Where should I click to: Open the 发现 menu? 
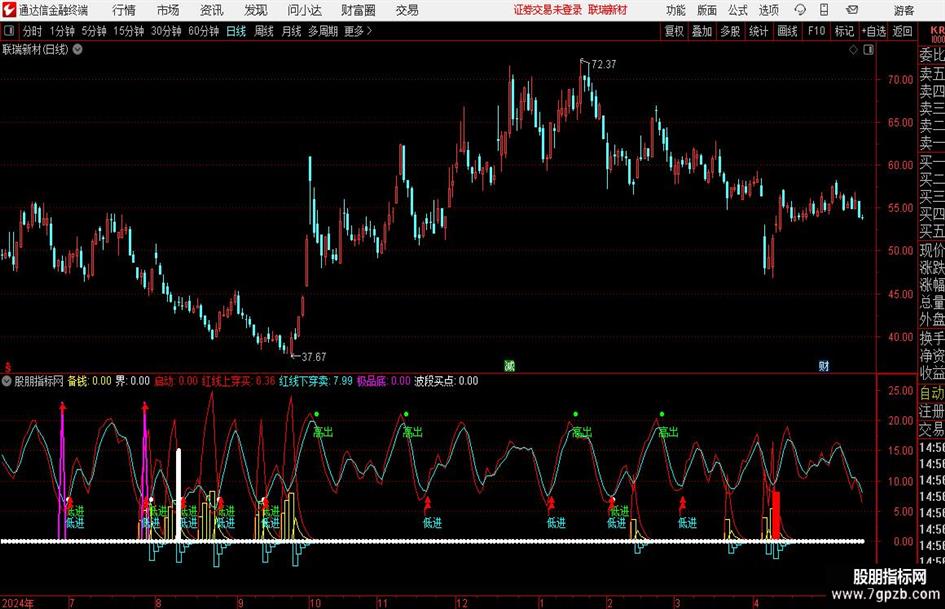[x=256, y=10]
